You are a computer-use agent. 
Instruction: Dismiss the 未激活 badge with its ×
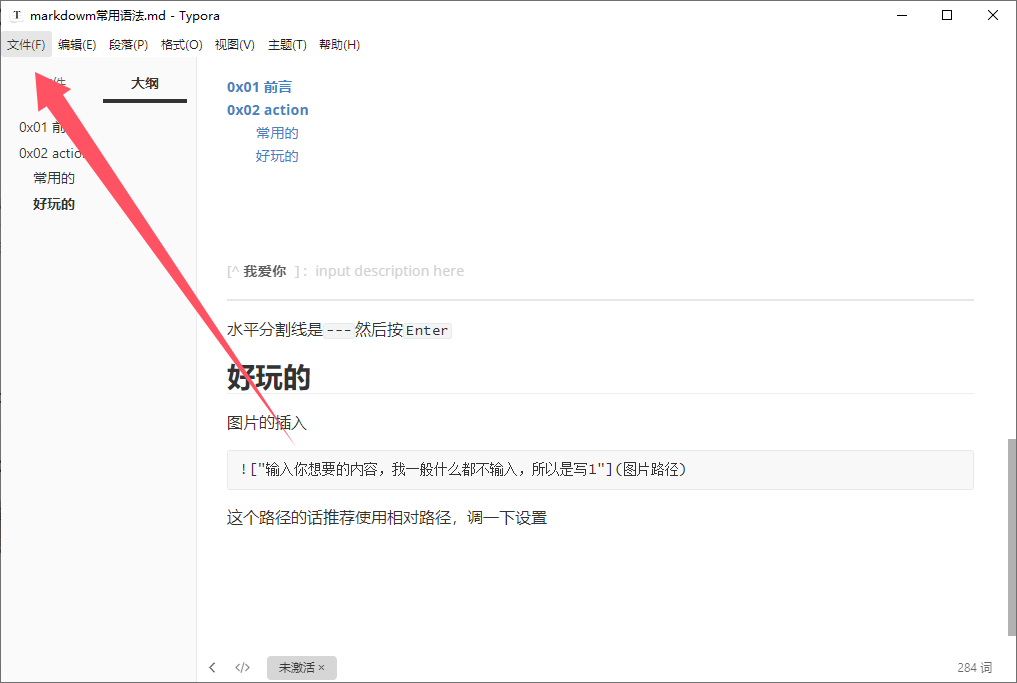[x=321, y=668]
